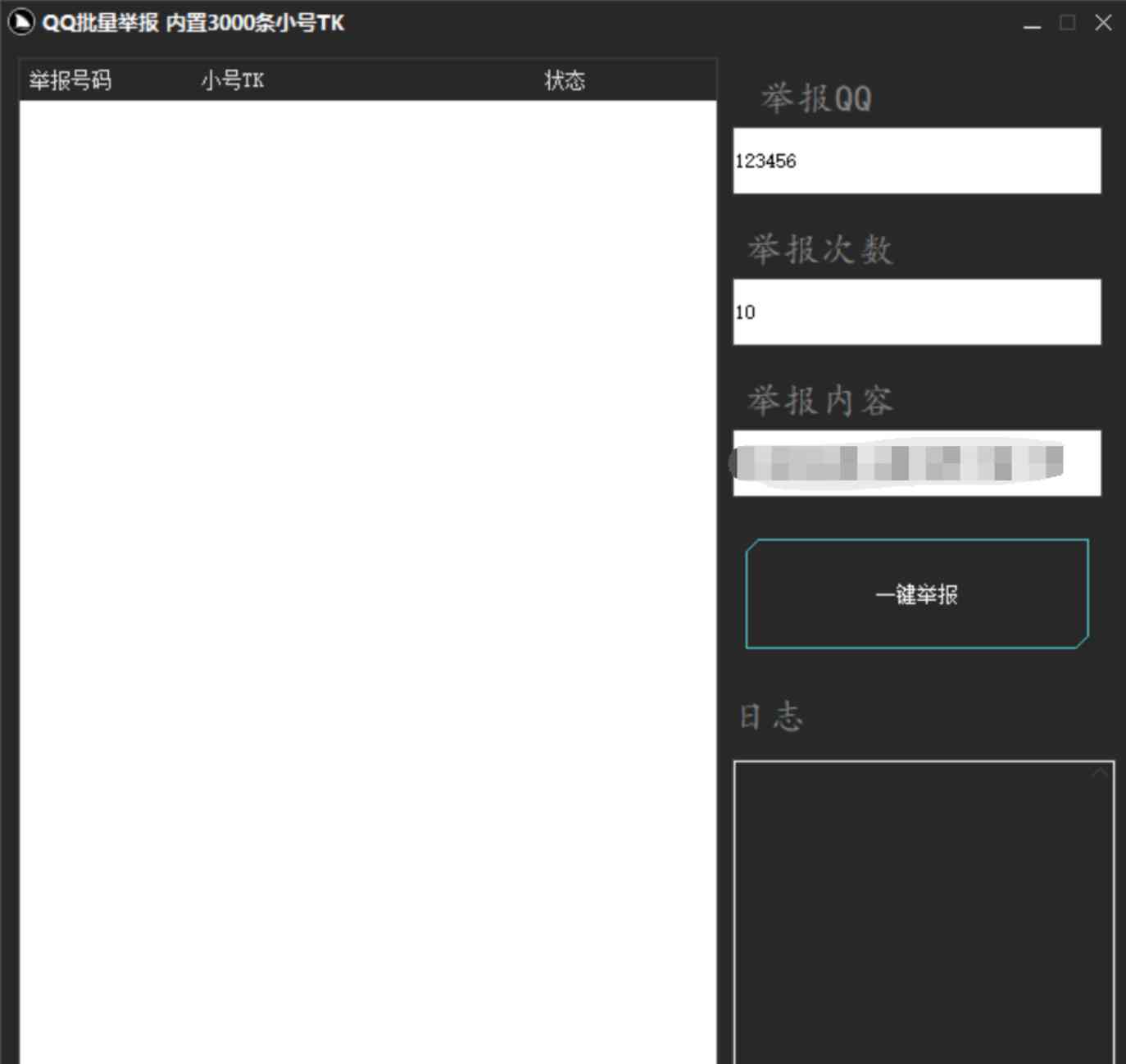The width and height of the screenshot is (1126, 1064).
Task: Click the 一键举报 button
Action: click(x=917, y=593)
